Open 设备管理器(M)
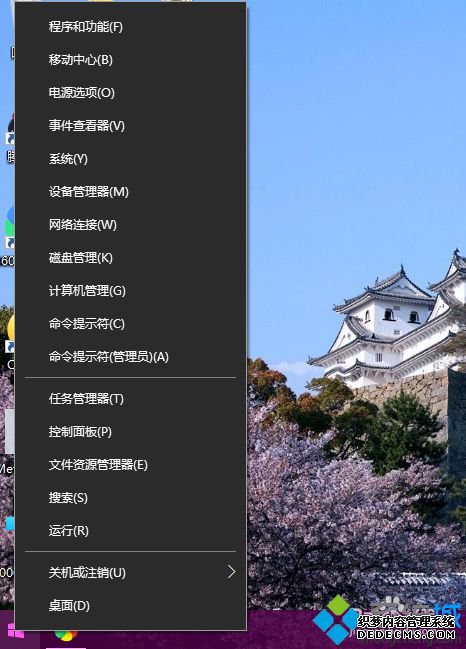 [x=131, y=192]
